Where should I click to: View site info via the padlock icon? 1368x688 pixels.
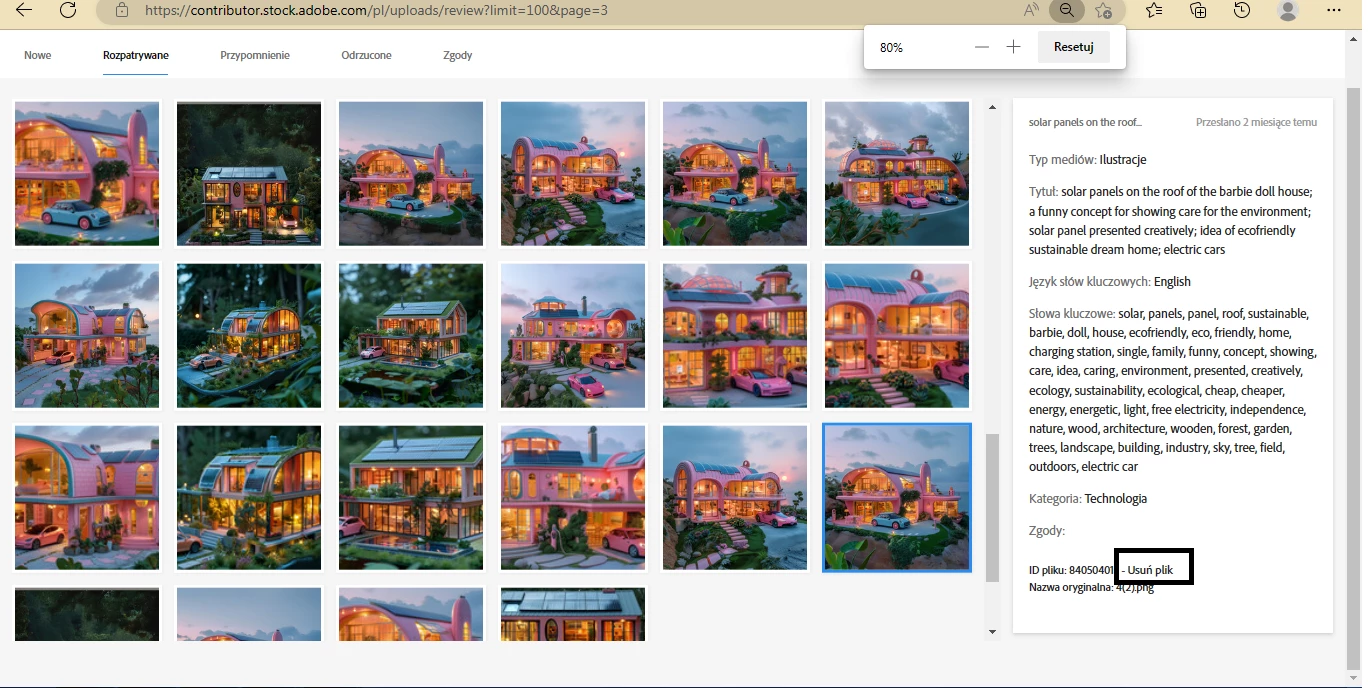point(122,10)
